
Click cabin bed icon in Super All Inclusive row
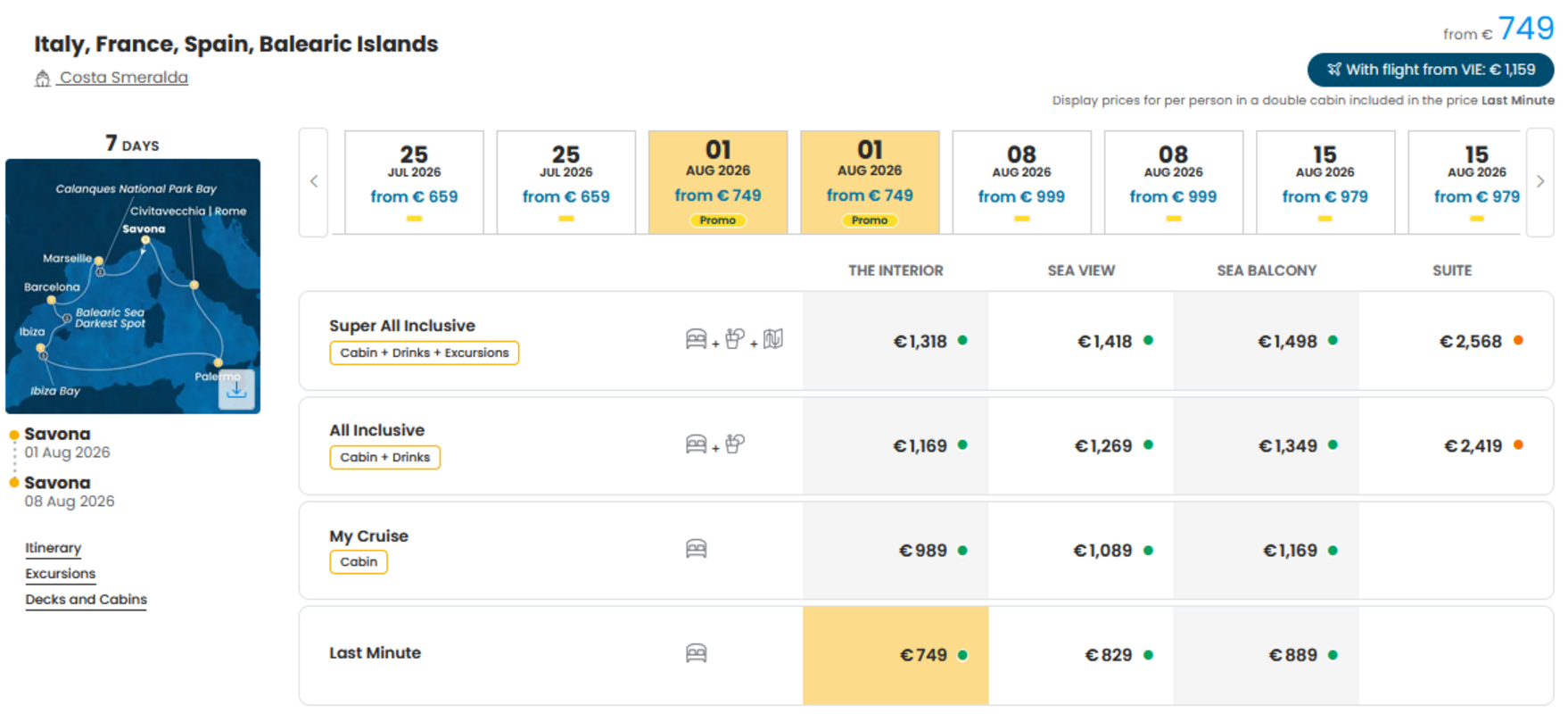click(697, 339)
